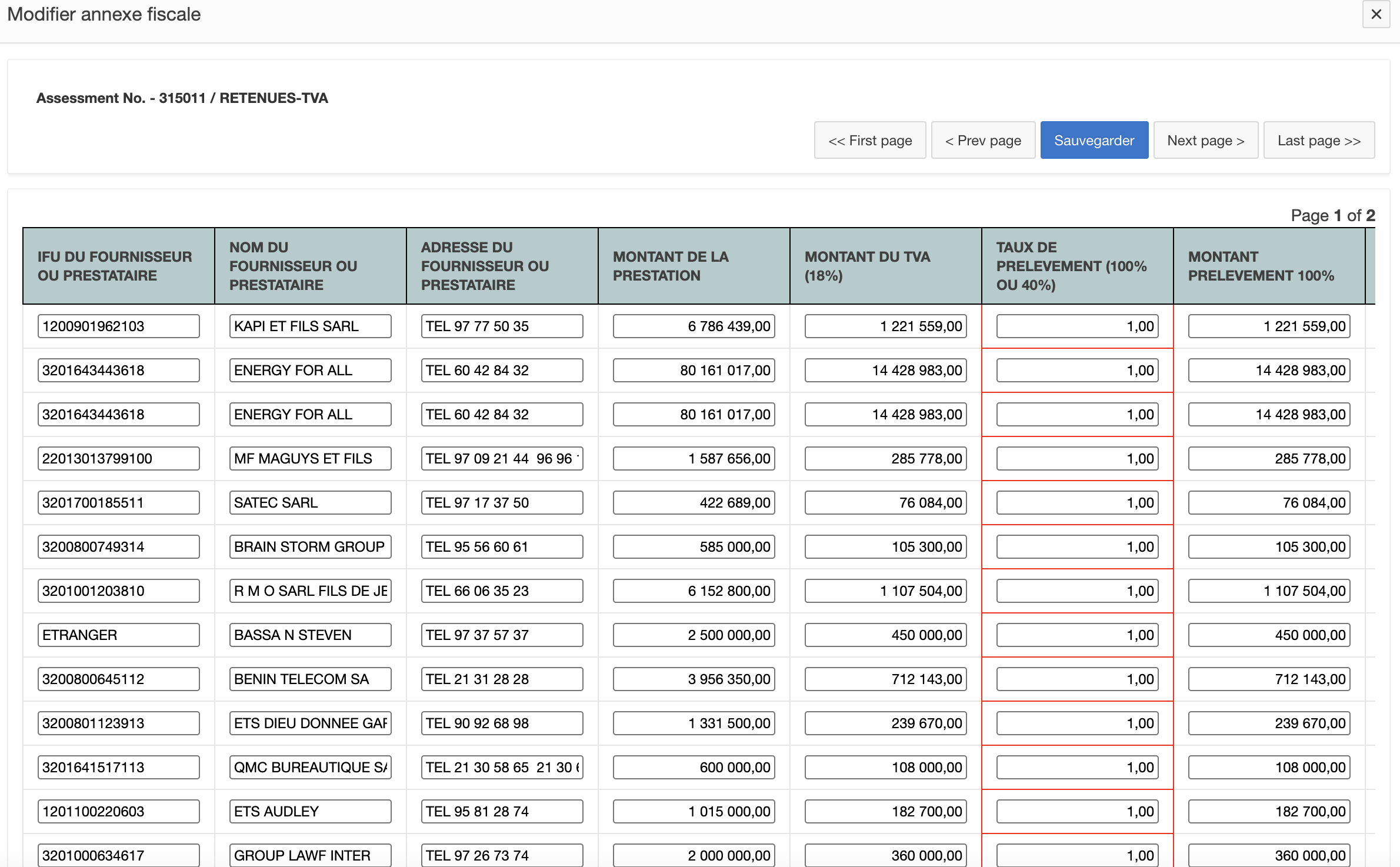Go to the First page
The height and width of the screenshot is (867, 1400).
(x=869, y=141)
